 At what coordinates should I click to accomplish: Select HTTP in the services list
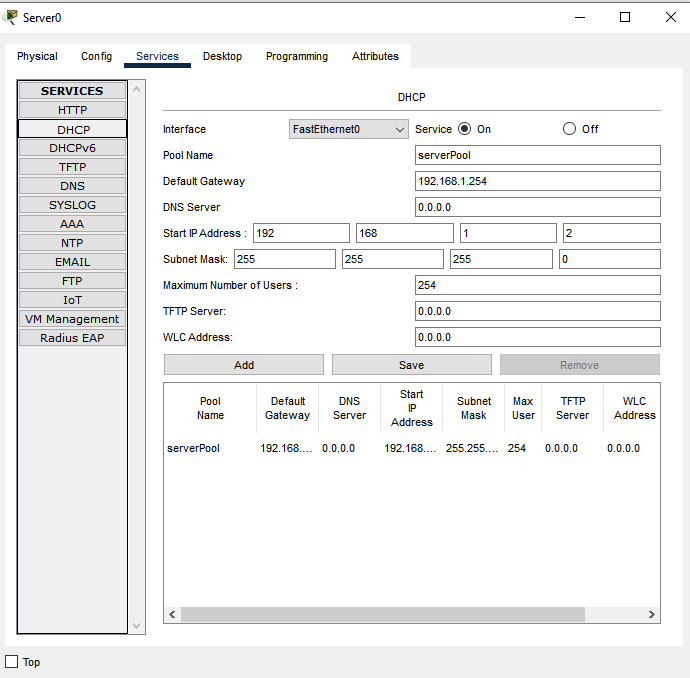72,110
